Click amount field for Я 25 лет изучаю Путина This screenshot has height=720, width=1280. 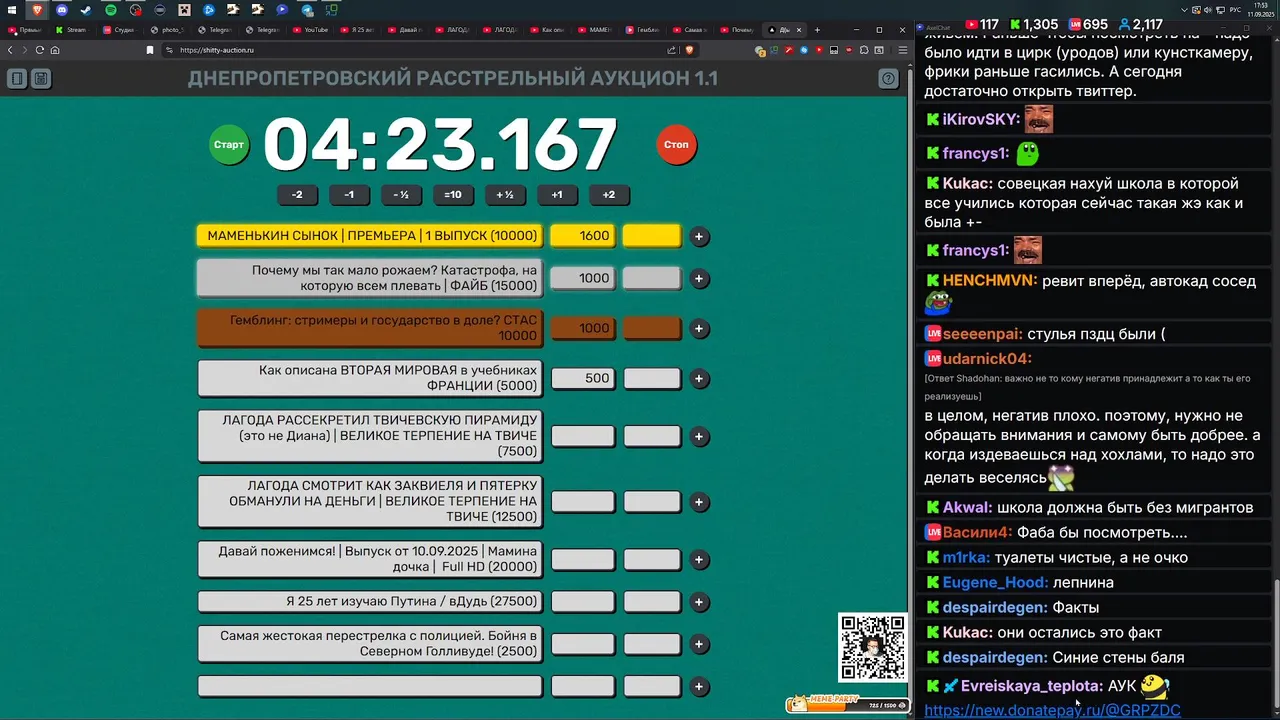(x=583, y=602)
